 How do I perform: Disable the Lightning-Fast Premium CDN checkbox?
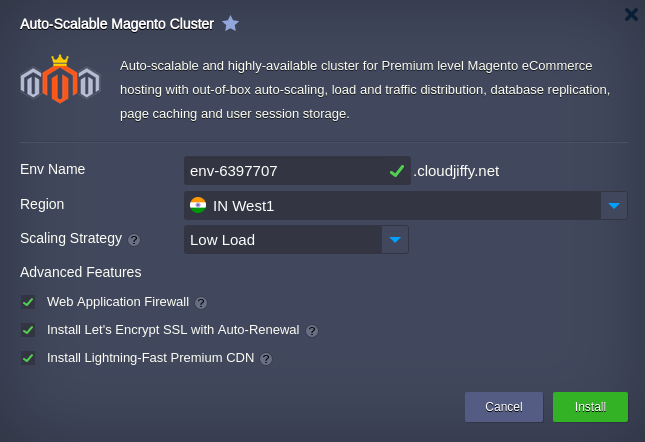coord(28,358)
